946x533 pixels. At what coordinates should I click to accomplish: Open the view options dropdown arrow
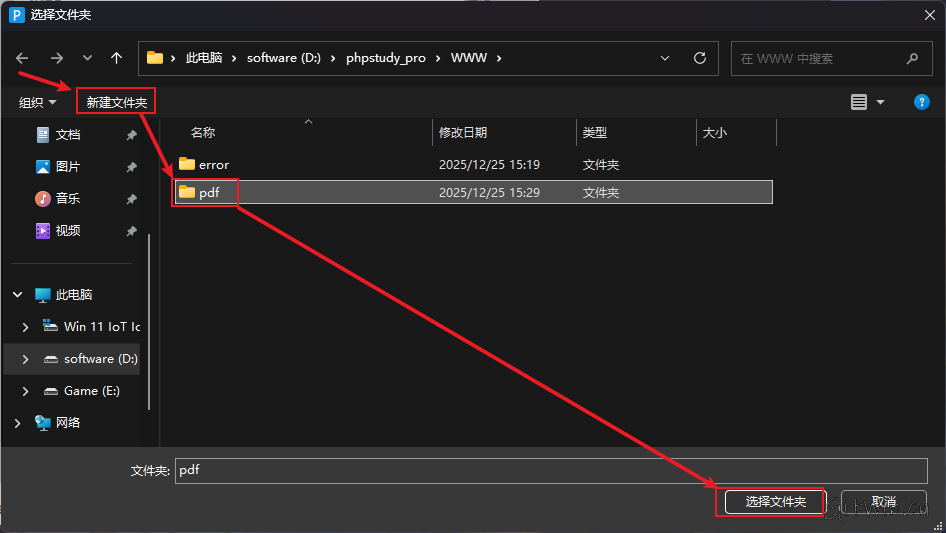tap(880, 102)
